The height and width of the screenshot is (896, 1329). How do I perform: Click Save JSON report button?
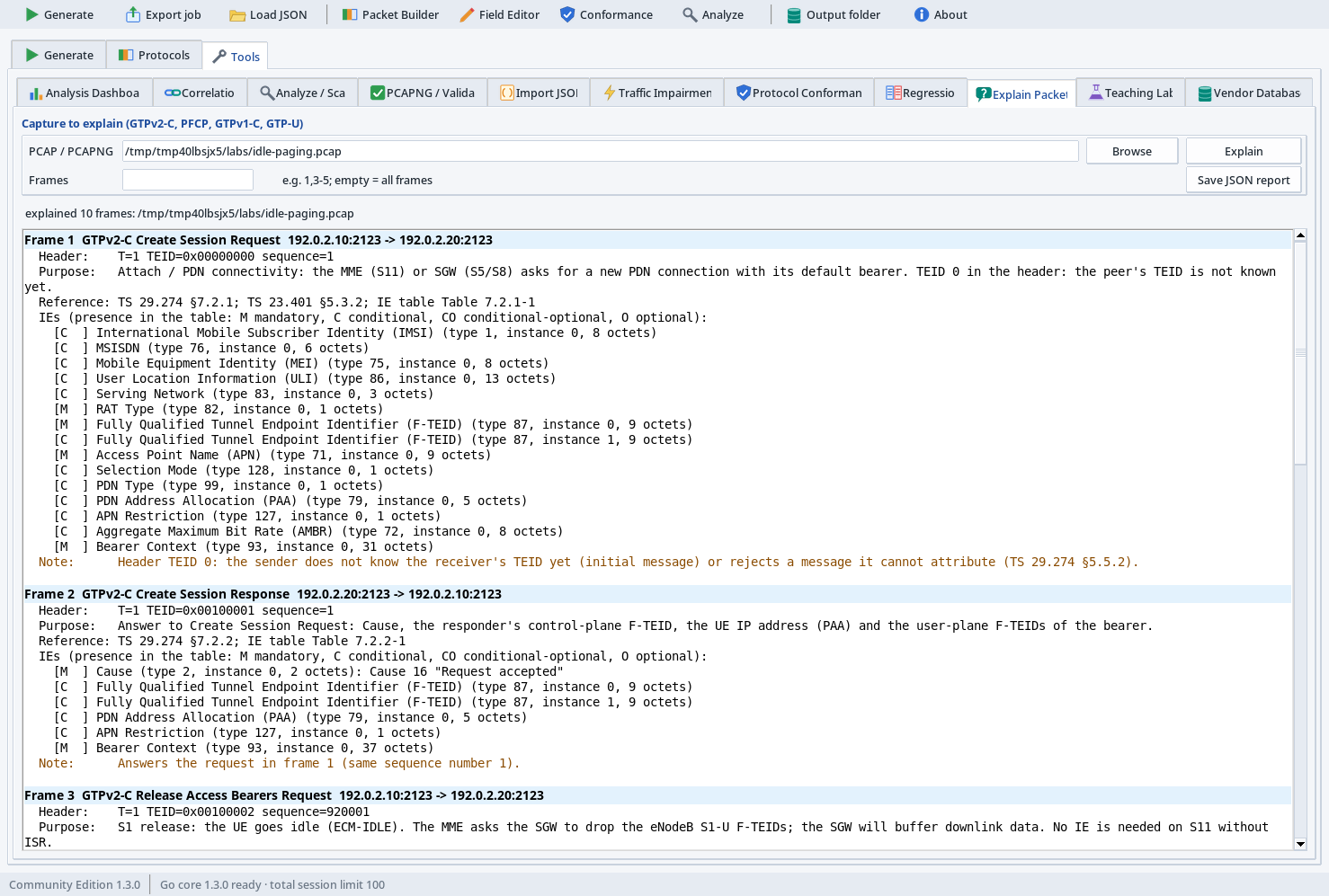1244,180
